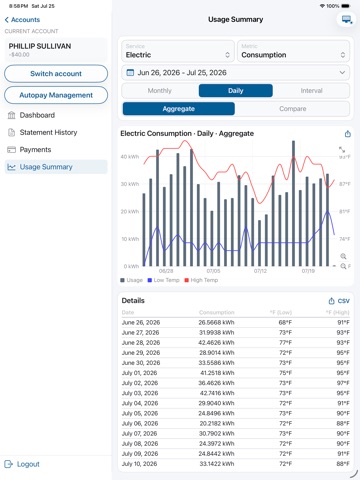This screenshot has width=360, height=480.
Task: Switch to Compare mode
Action: (293, 109)
